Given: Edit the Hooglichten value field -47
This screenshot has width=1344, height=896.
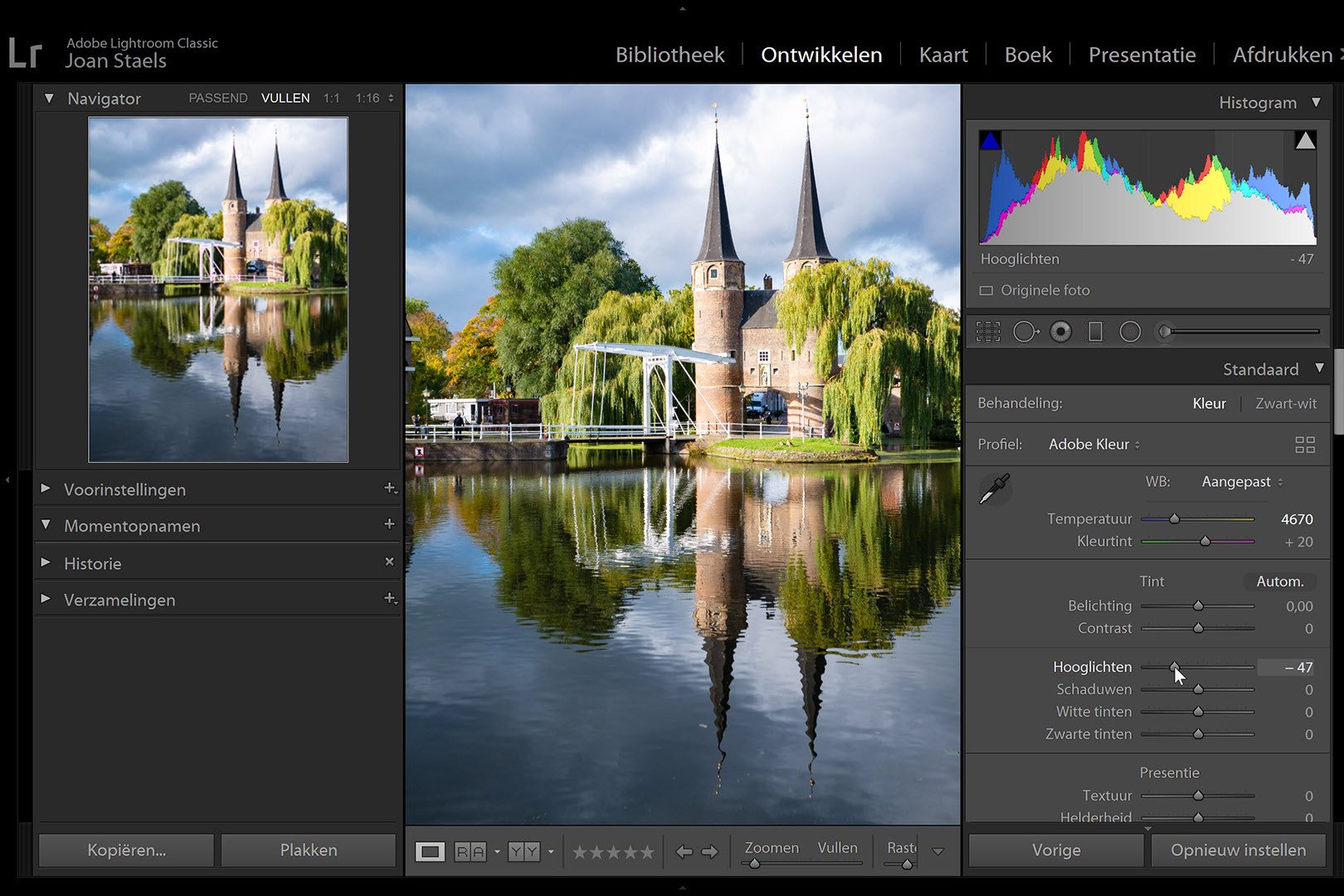Looking at the screenshot, I should [1286, 668].
